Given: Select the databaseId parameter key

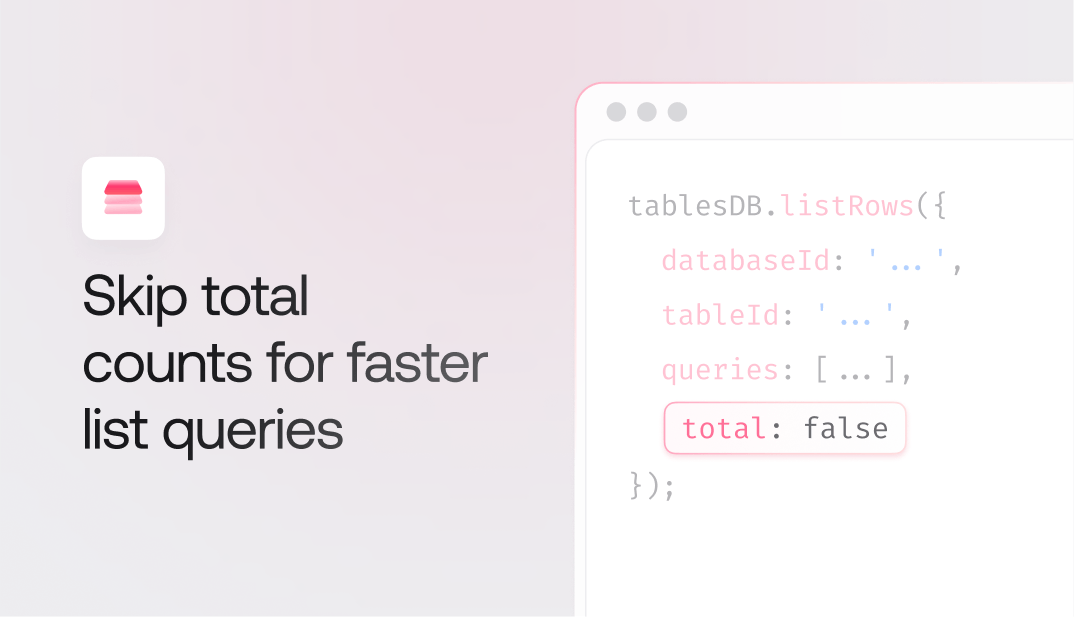Looking at the screenshot, I should (x=745, y=262).
